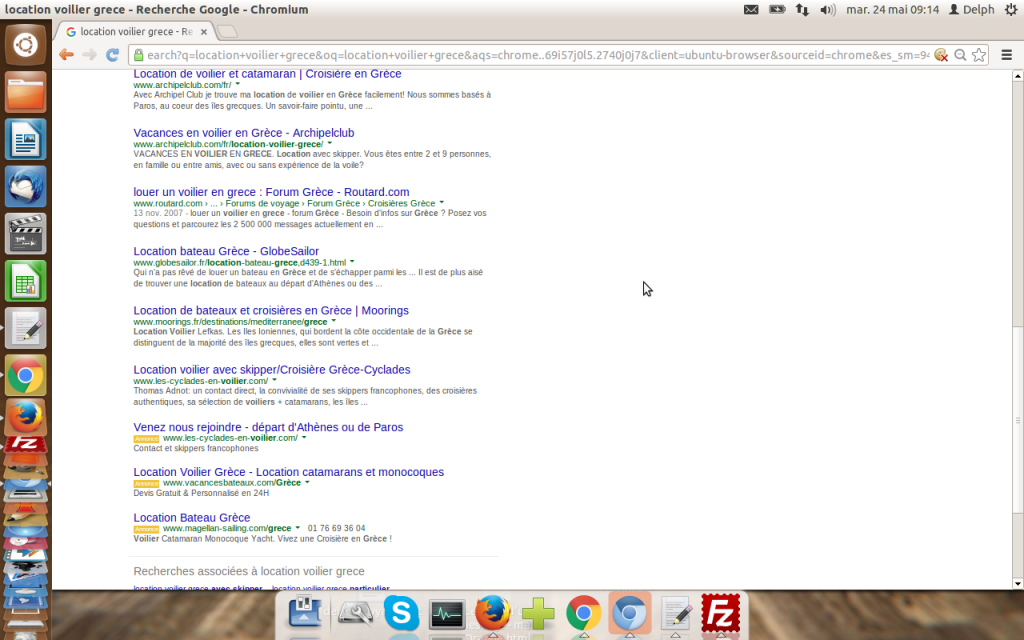1024x640 pixels.
Task: Select the 'location voilier grece' browser tab
Action: pos(136,31)
